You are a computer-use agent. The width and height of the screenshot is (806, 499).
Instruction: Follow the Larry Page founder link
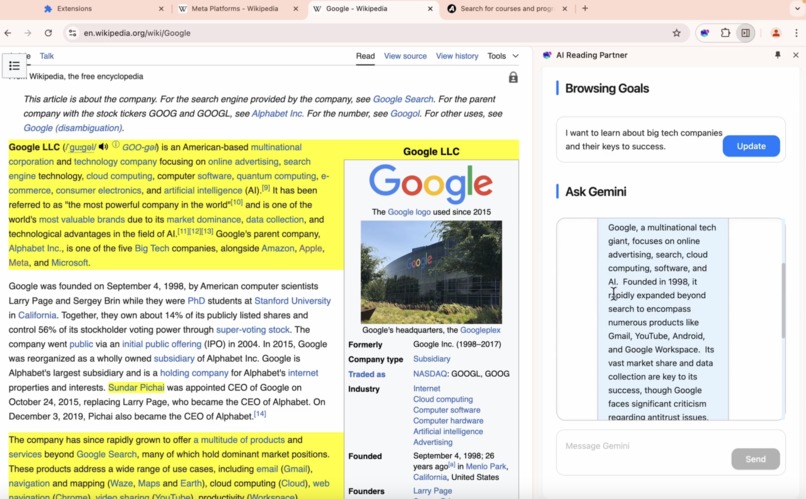pyautogui.click(x=433, y=491)
